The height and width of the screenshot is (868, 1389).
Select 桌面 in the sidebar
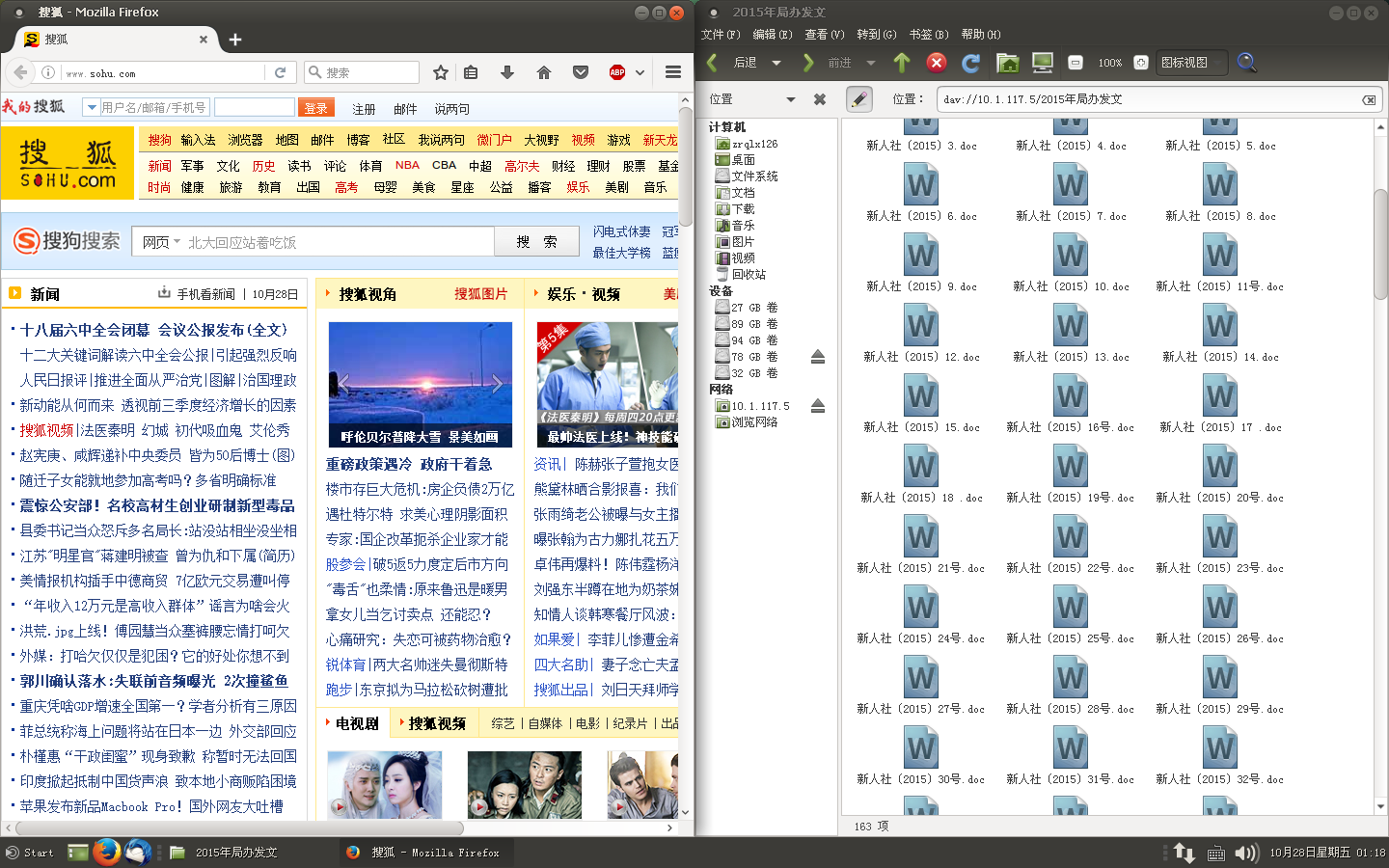tap(743, 160)
